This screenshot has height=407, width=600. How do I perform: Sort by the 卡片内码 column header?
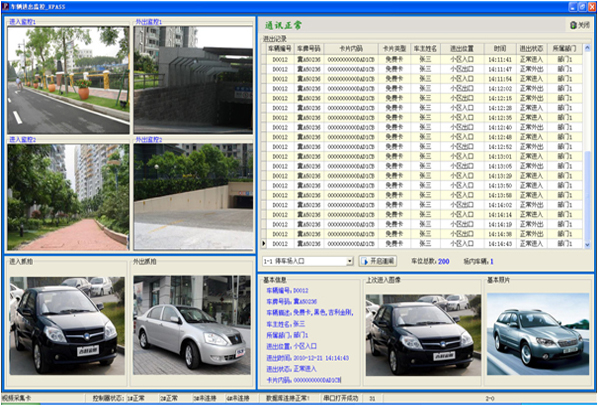point(351,49)
